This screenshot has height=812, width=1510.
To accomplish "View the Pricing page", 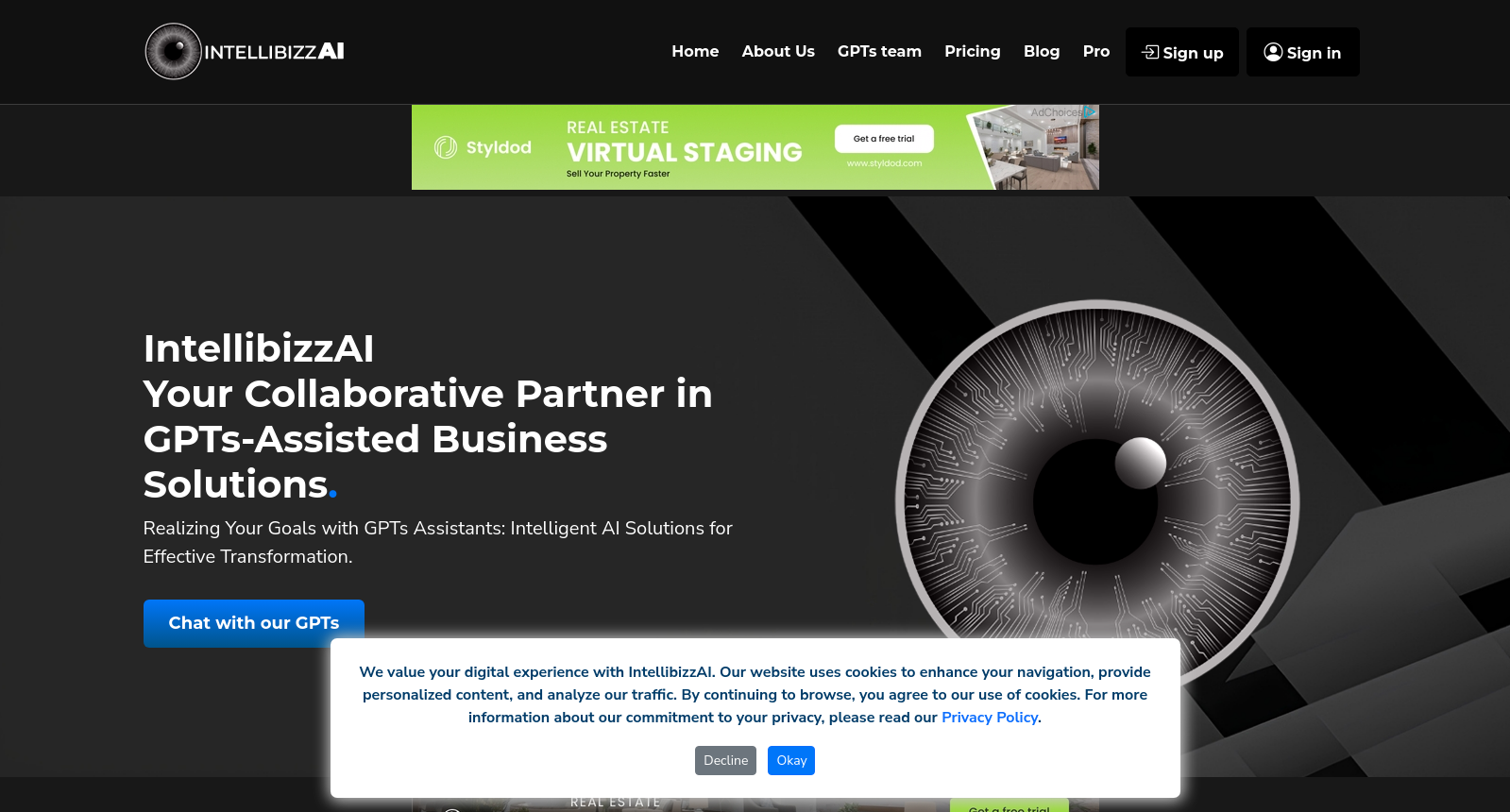I will pyautogui.click(x=972, y=51).
